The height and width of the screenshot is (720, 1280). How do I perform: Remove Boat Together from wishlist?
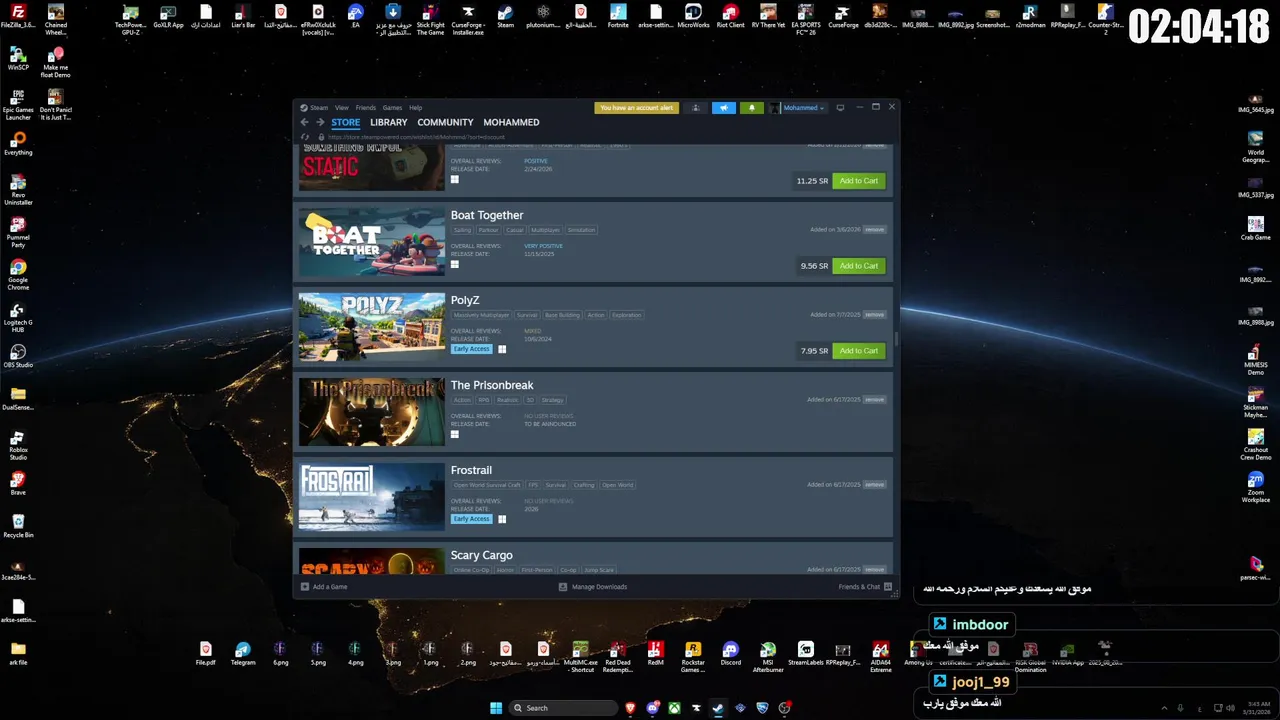[x=875, y=230]
